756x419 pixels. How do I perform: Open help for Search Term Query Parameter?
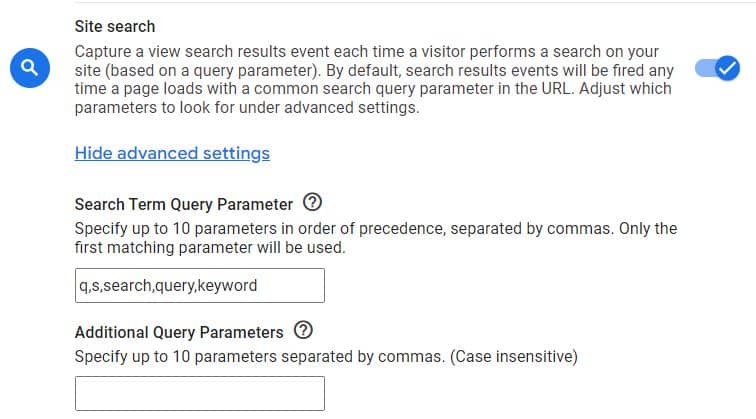pyautogui.click(x=312, y=202)
